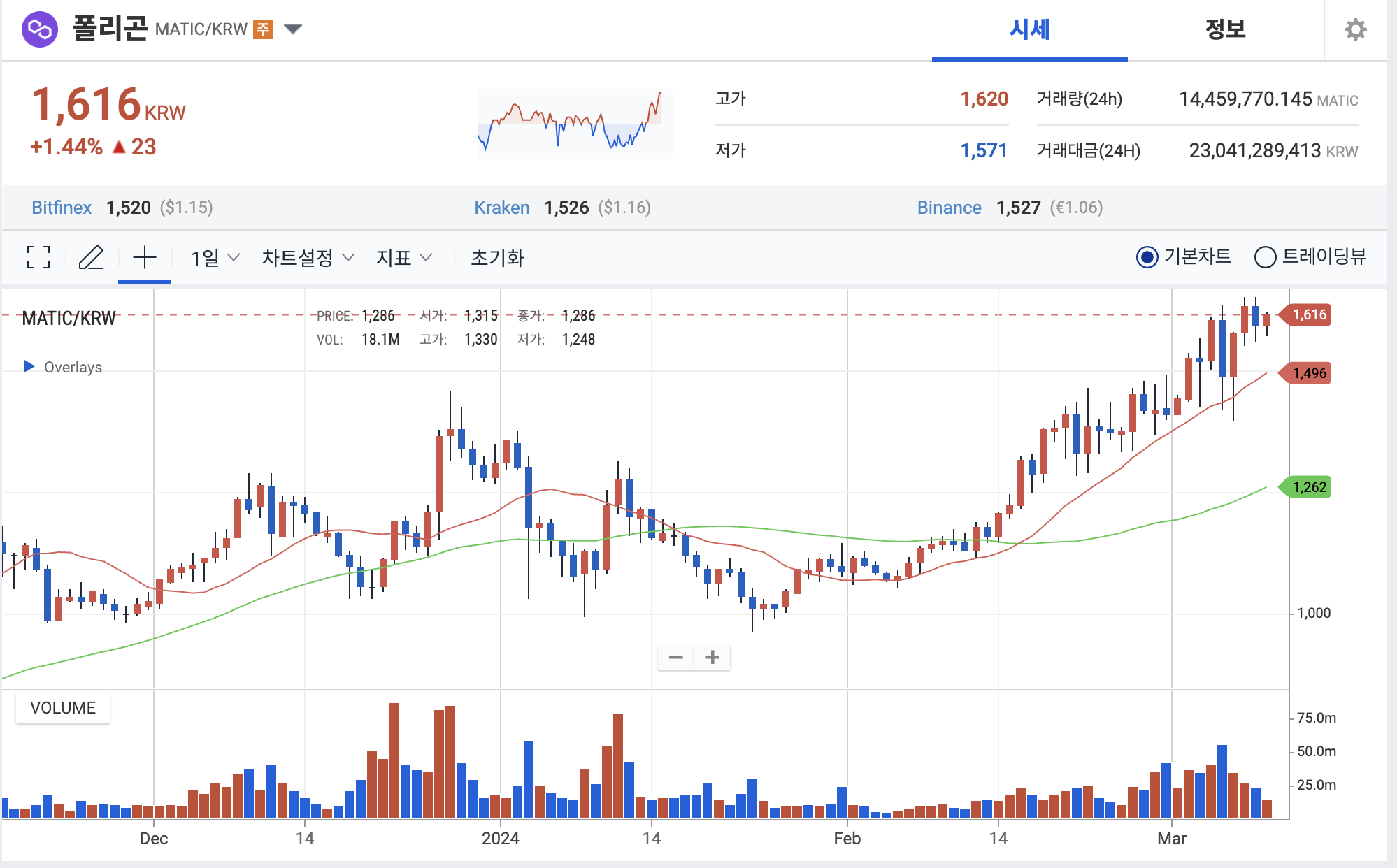1397x868 pixels.
Task: Switch to the 정보 tab
Action: click(x=1225, y=29)
